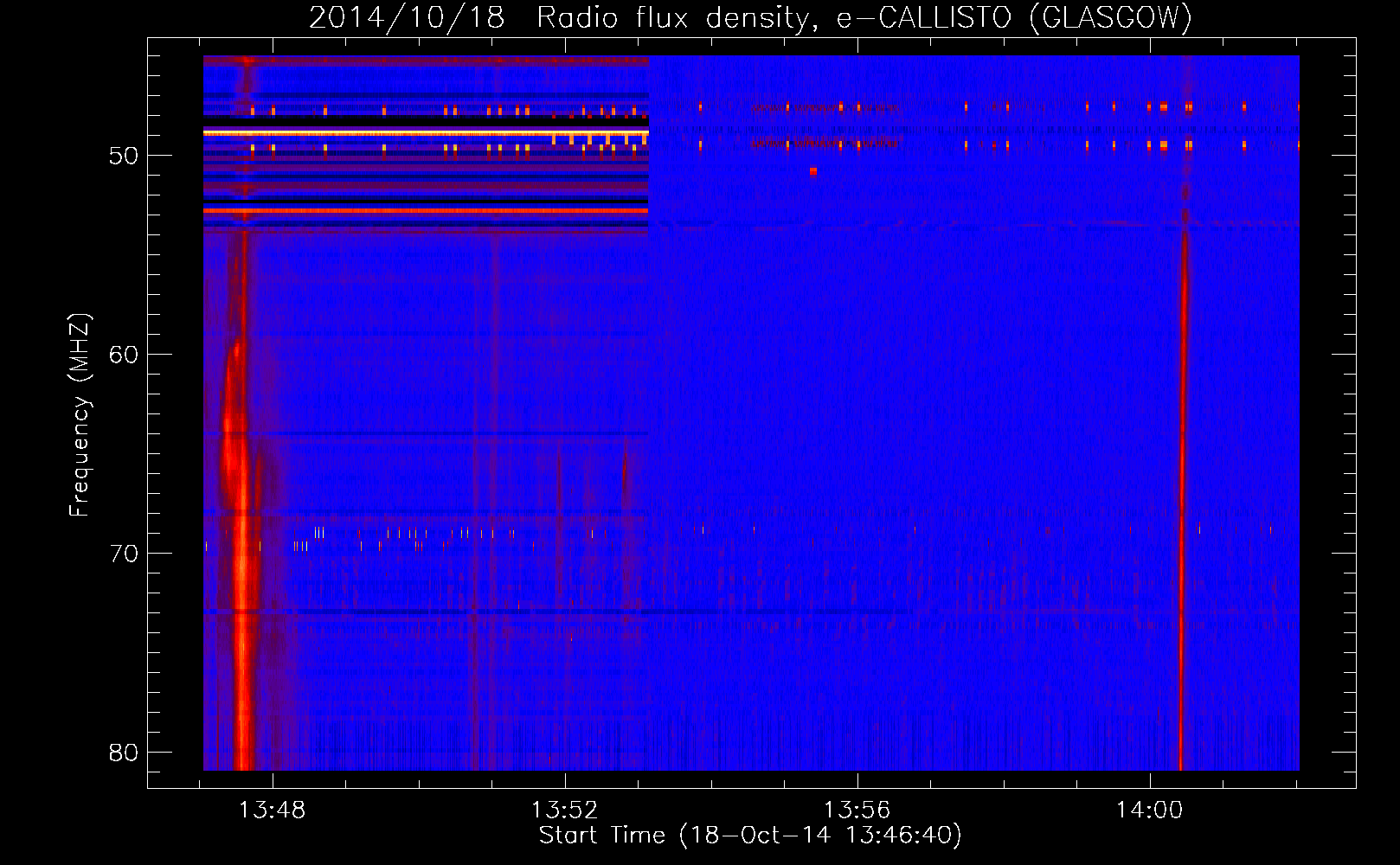Click the 60 frequency tick label
The width and height of the screenshot is (1400, 865).
124,355
